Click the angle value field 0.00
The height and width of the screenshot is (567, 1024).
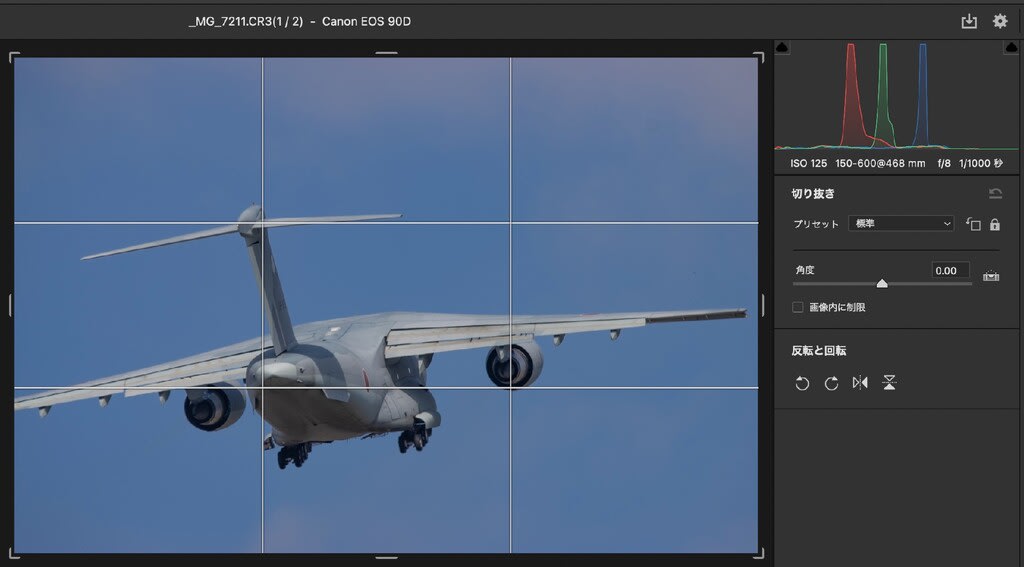coord(950,270)
